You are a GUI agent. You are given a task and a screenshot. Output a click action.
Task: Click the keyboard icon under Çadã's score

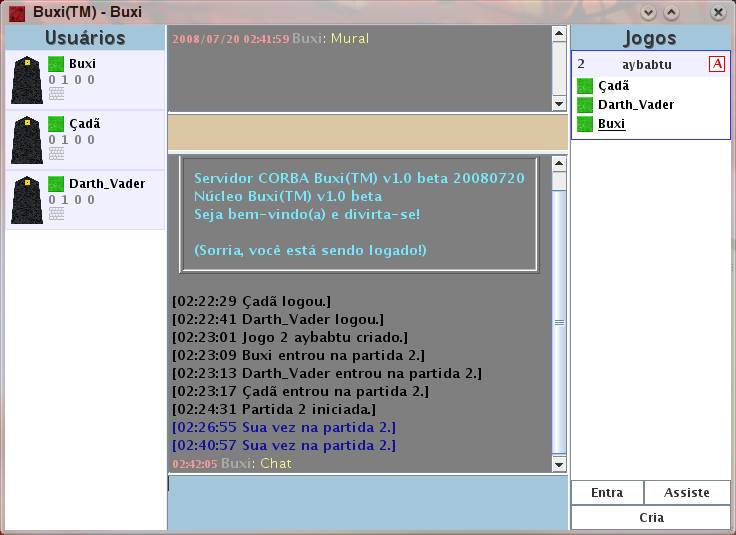(56, 153)
